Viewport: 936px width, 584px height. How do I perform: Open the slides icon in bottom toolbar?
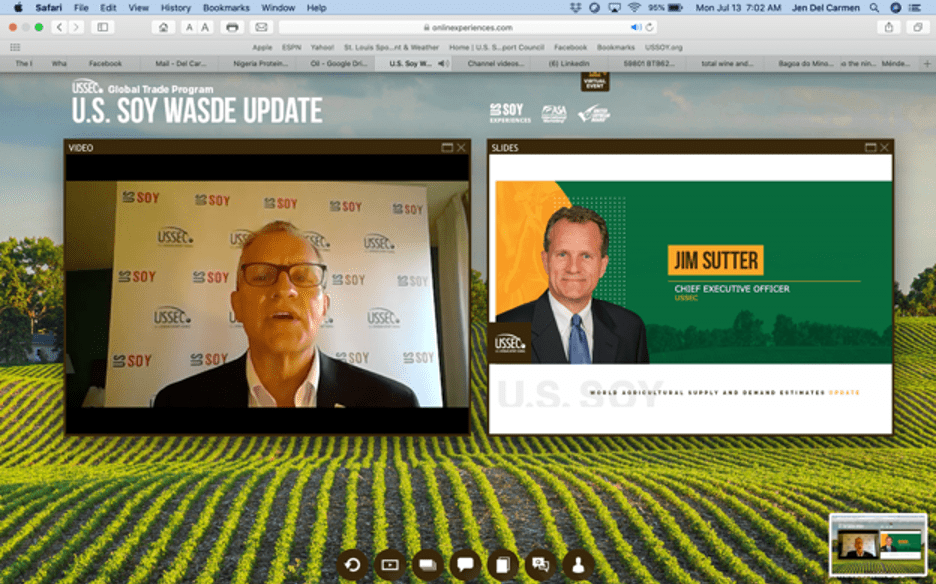click(427, 565)
